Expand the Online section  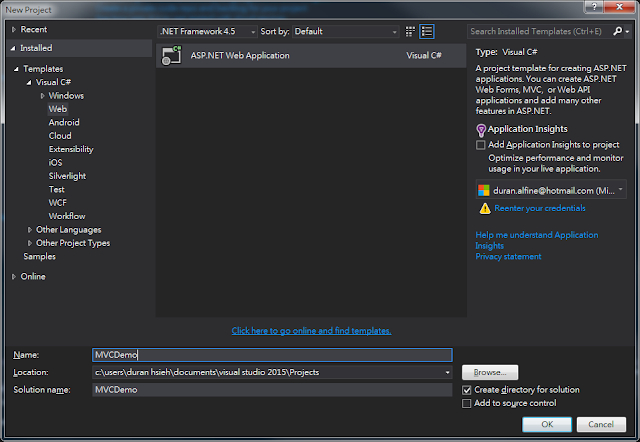[13, 277]
